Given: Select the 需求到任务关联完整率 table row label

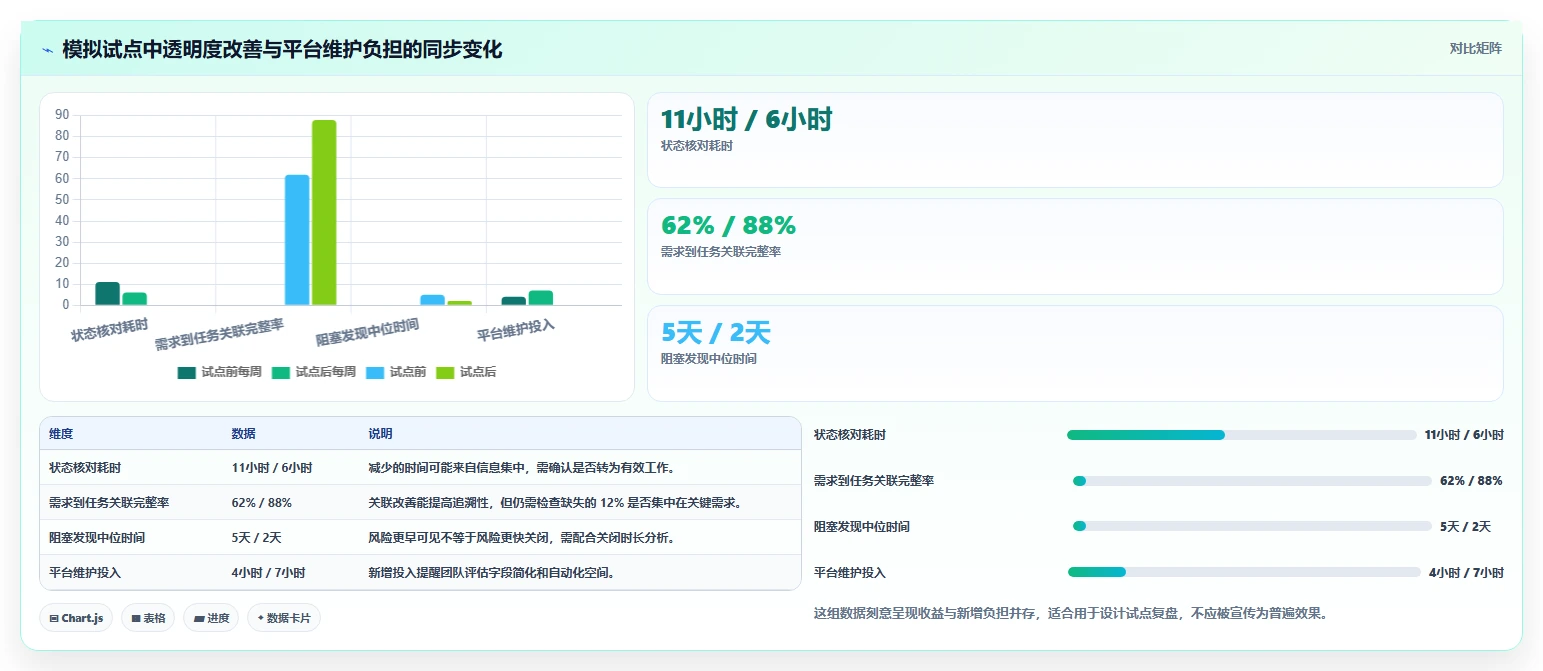Looking at the screenshot, I should tap(109, 502).
